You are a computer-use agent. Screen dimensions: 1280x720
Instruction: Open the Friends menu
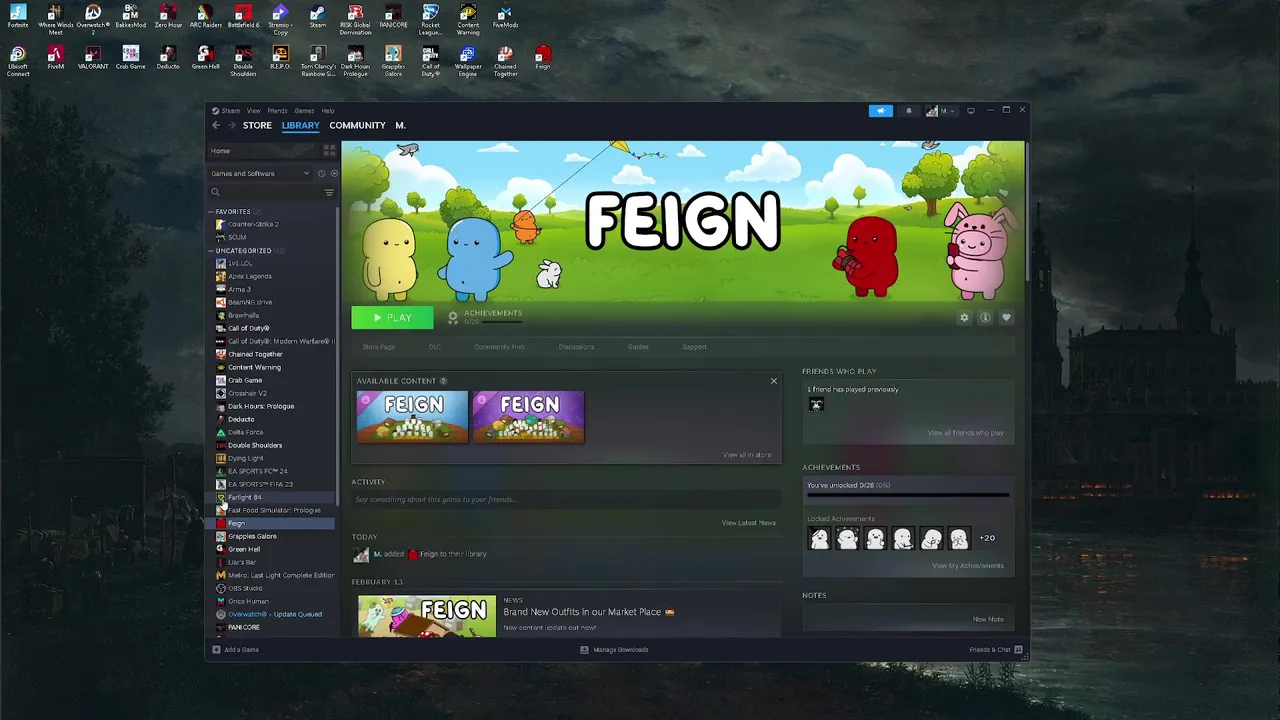277,111
